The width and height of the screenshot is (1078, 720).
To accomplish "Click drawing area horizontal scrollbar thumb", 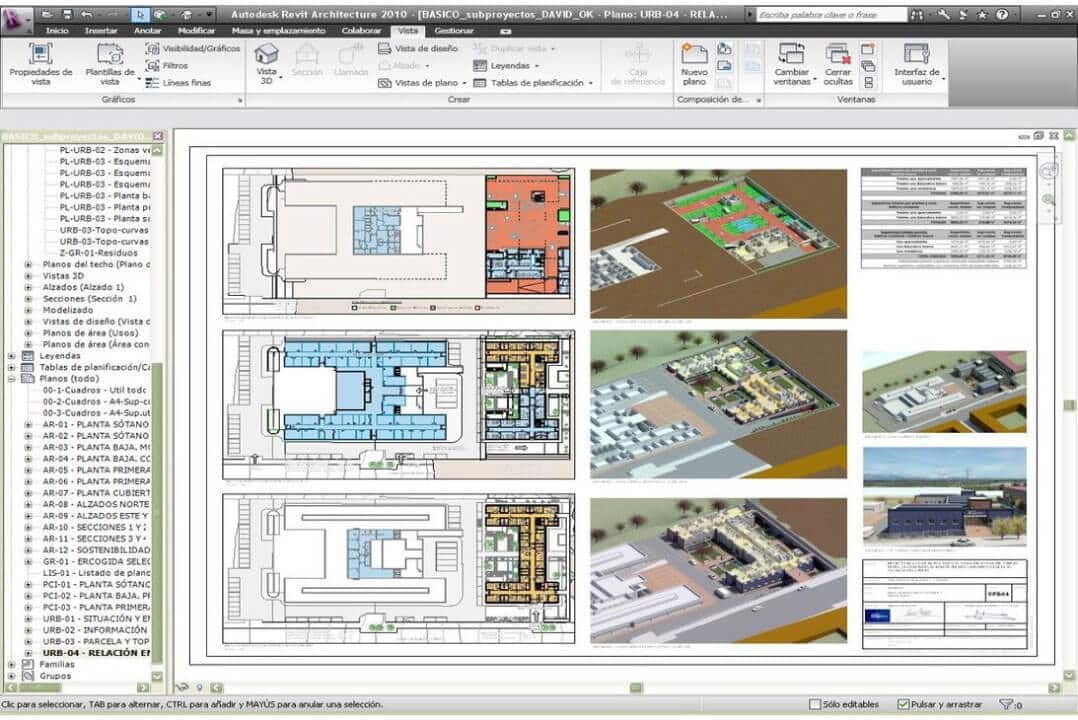I will click(636, 688).
